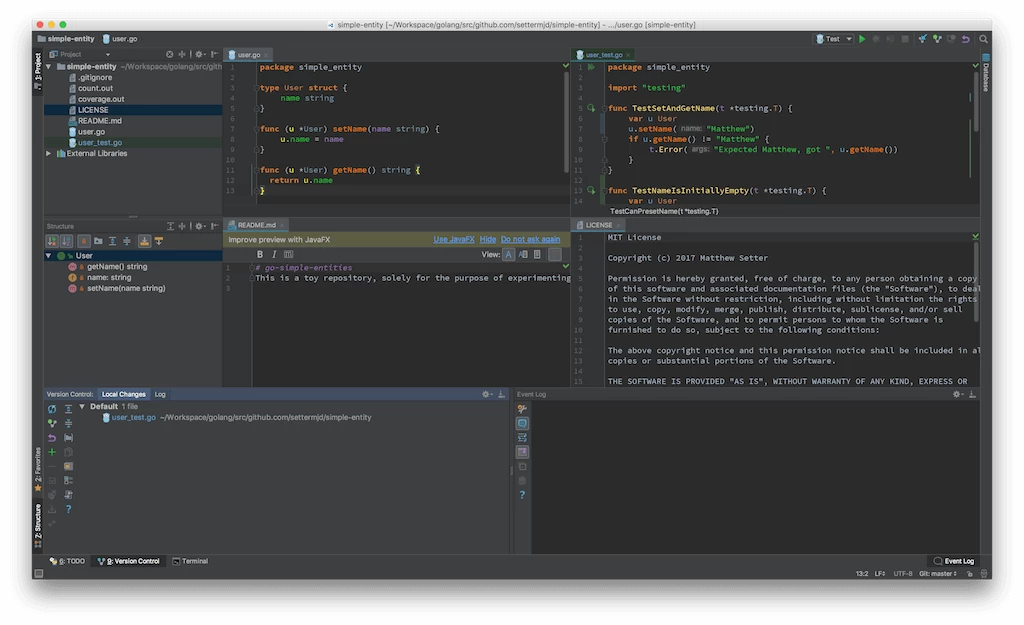Select the user.go editor tab

click(248, 55)
